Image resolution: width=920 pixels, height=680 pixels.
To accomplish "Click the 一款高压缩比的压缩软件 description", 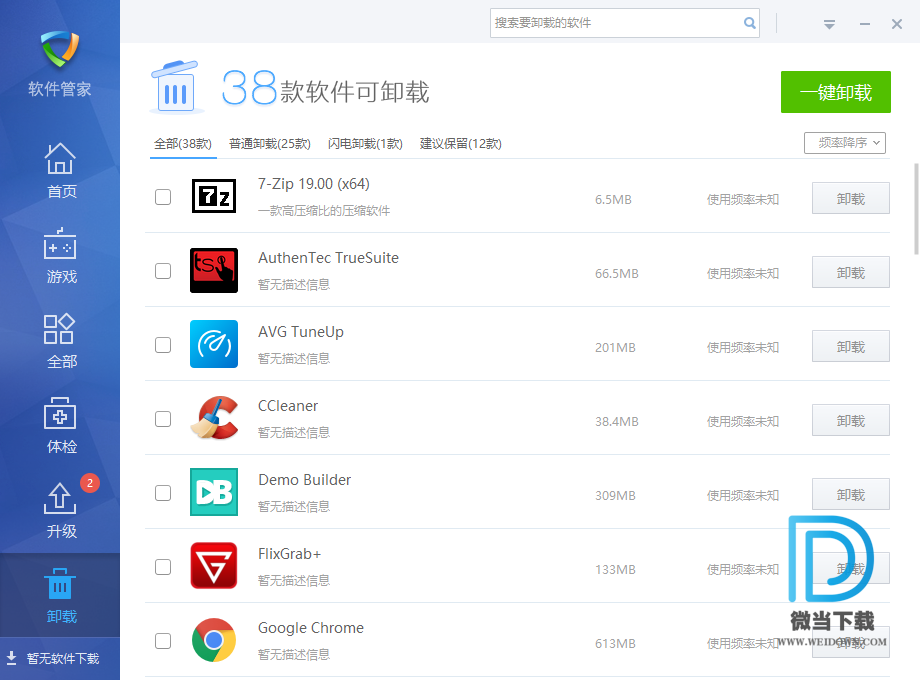I will [x=324, y=211].
